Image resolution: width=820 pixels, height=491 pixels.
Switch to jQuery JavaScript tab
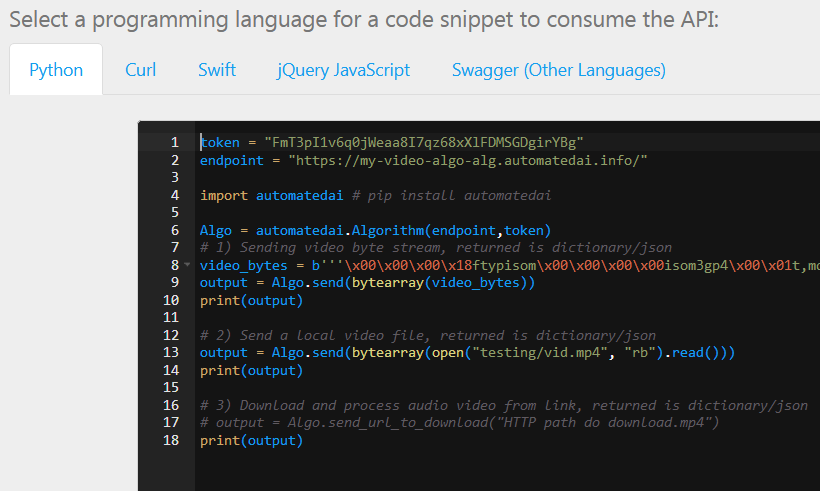pyautogui.click(x=343, y=70)
